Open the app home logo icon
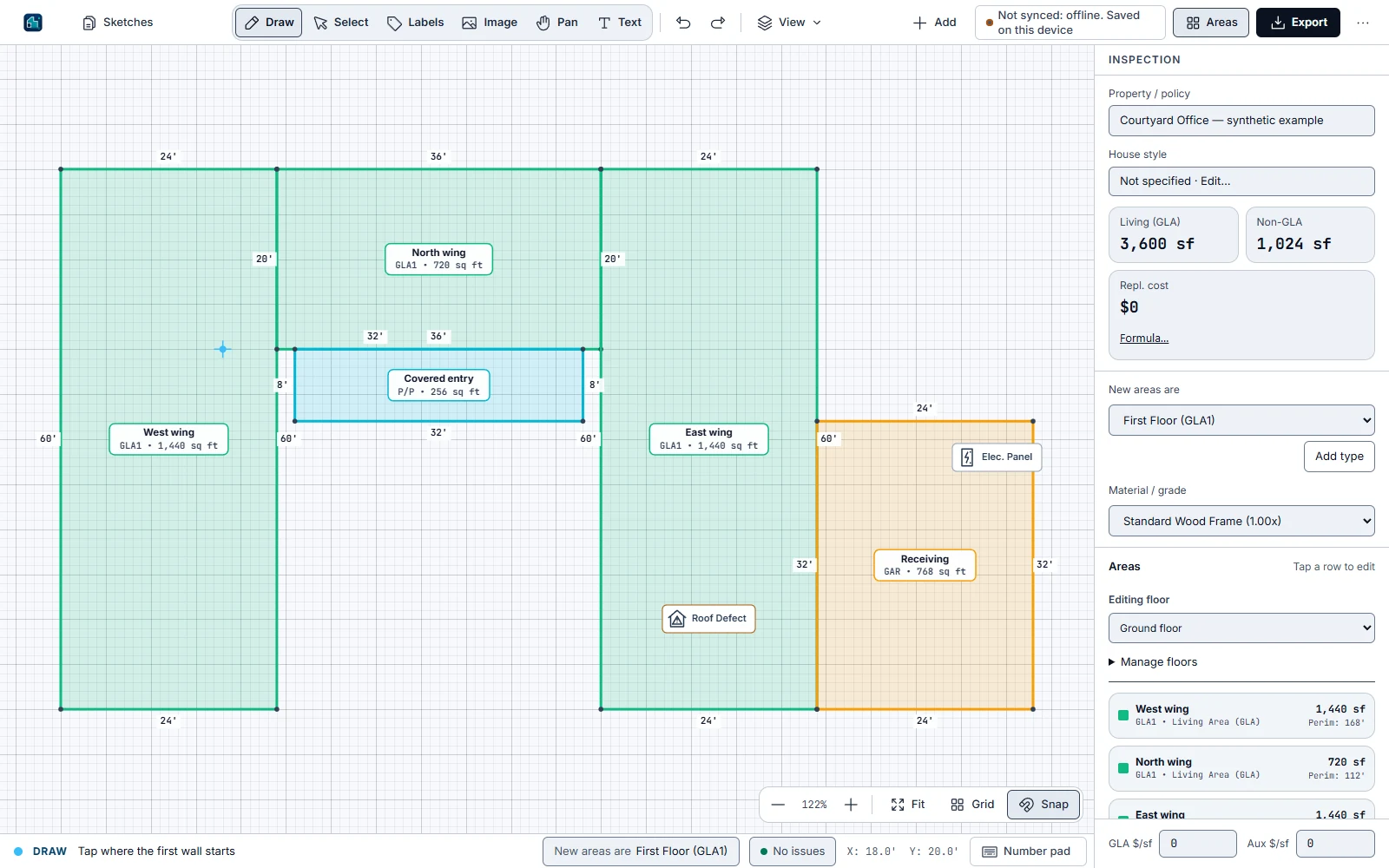This screenshot has height=868, width=1389. [33, 23]
